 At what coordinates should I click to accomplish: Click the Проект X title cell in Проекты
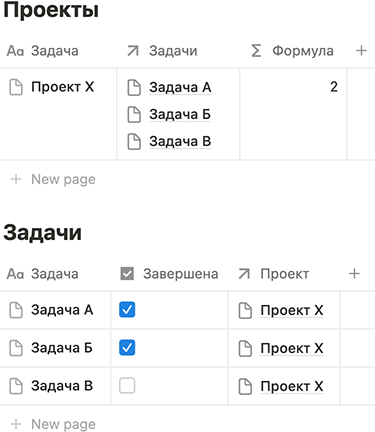click(58, 114)
